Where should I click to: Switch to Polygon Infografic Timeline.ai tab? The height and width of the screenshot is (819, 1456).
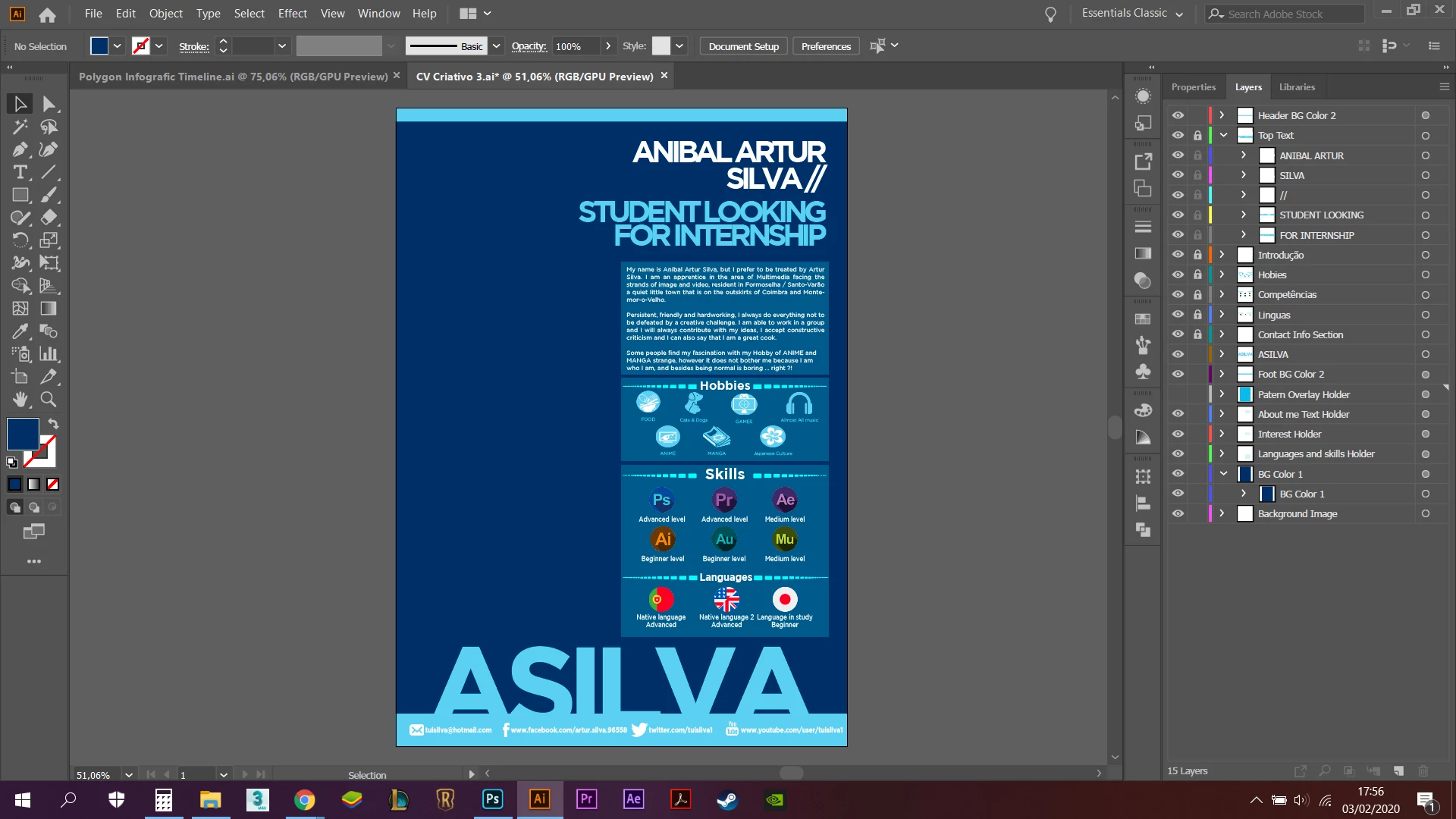tap(233, 77)
